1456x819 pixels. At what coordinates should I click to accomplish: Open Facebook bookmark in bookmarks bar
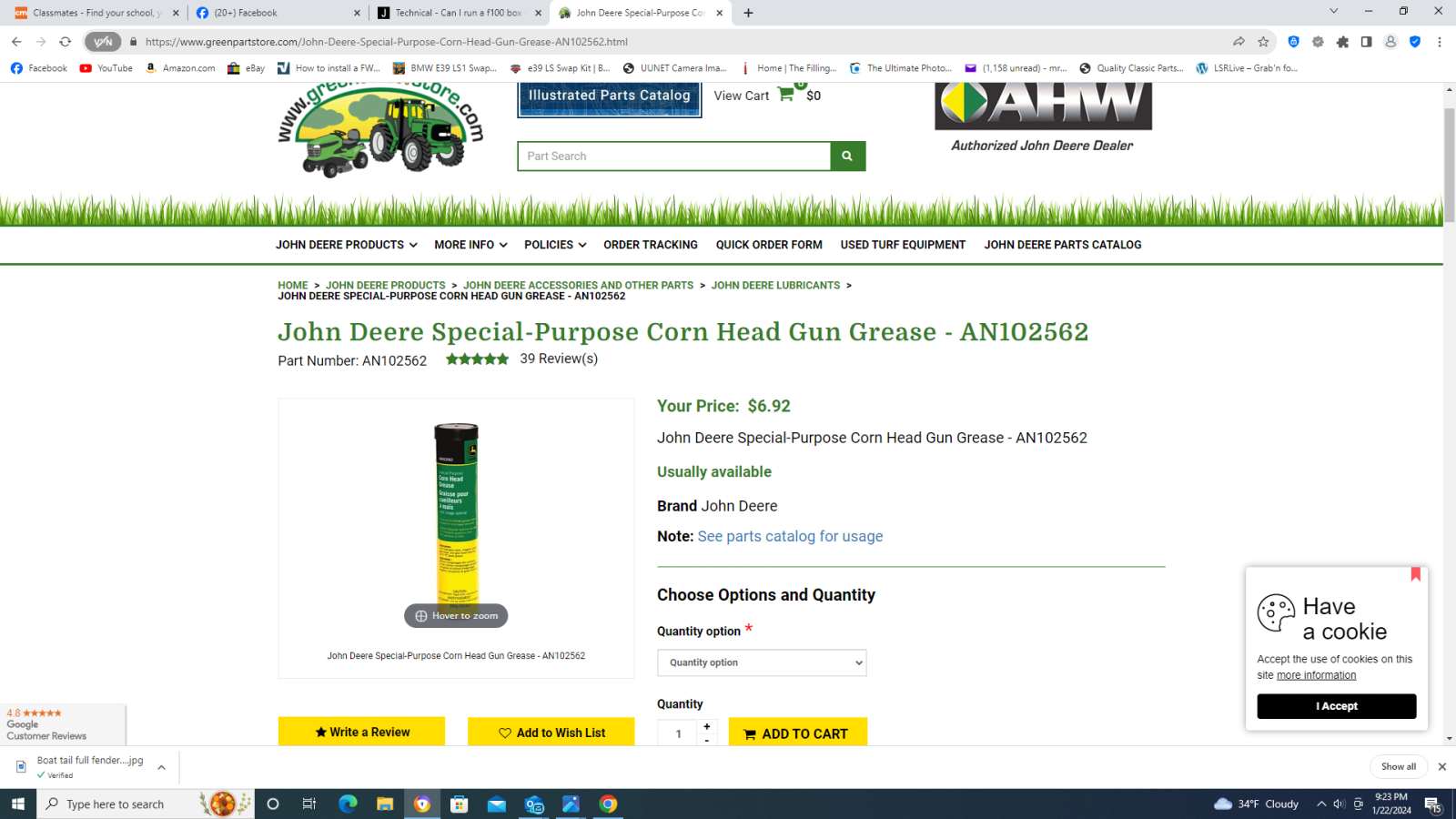(x=39, y=68)
